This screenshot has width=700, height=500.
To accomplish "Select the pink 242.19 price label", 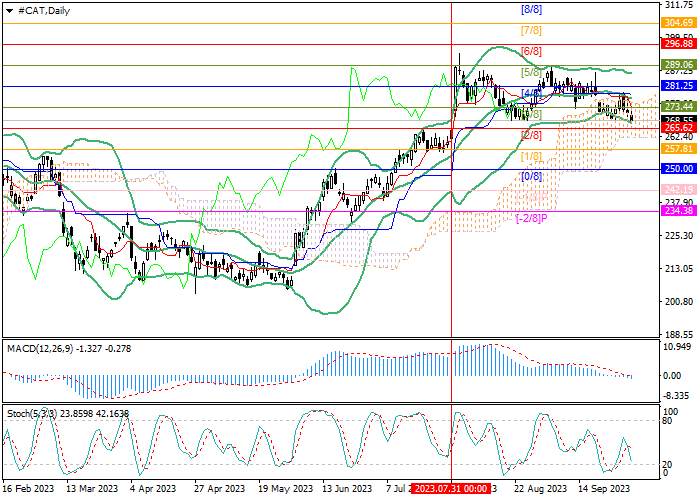I will (678, 190).
